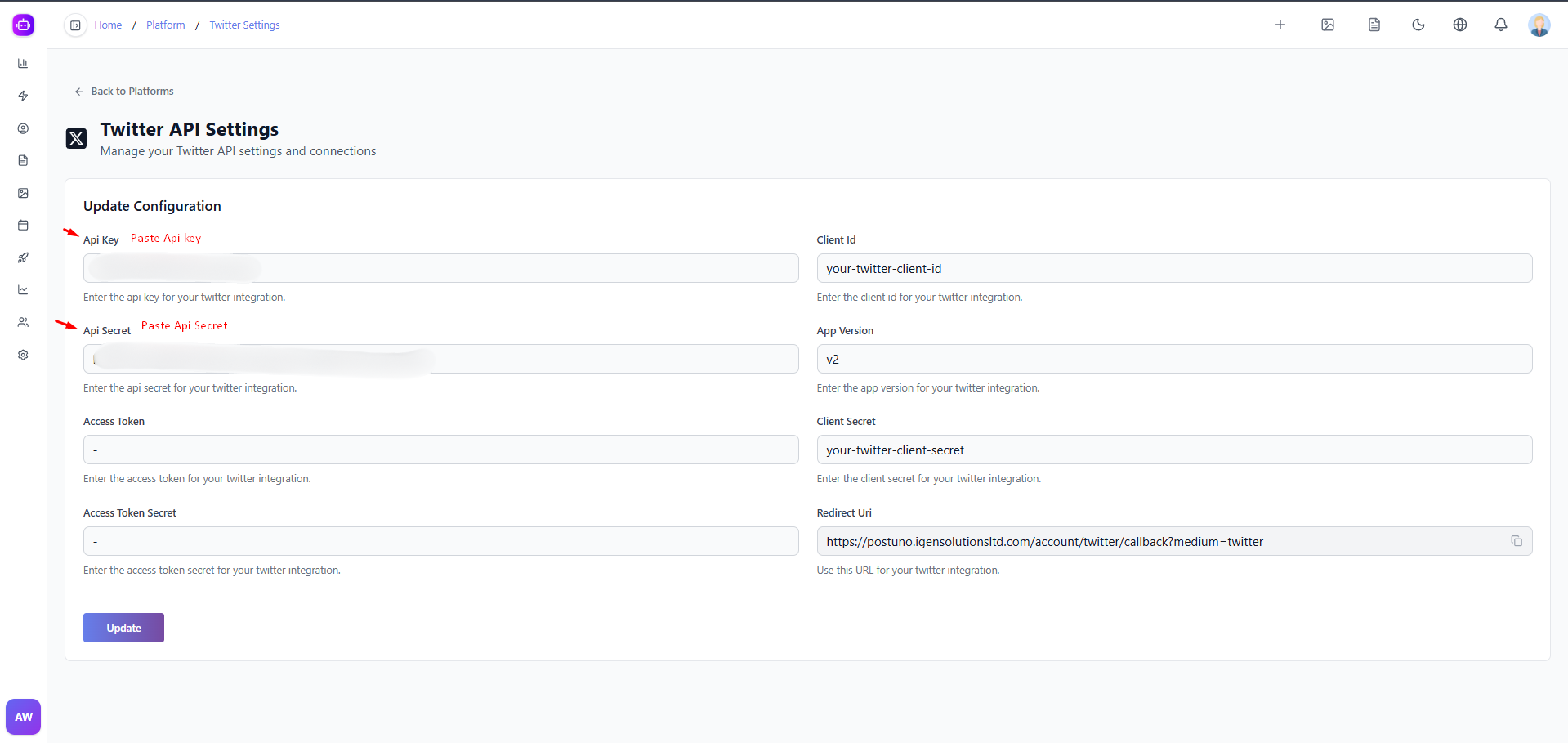
Task: Click the robot app logo
Action: (x=23, y=25)
